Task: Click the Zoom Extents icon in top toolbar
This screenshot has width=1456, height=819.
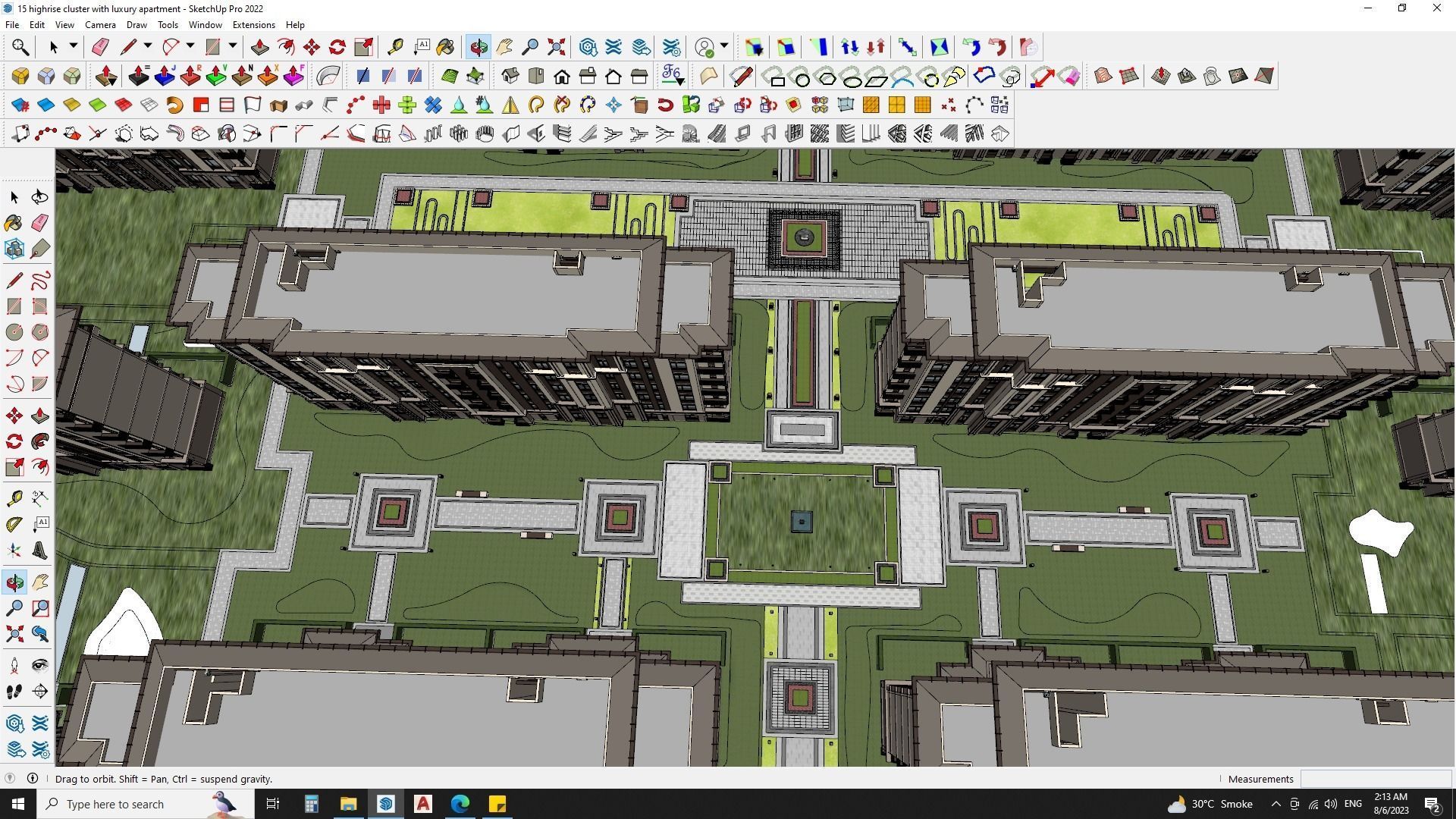Action: coord(557,47)
